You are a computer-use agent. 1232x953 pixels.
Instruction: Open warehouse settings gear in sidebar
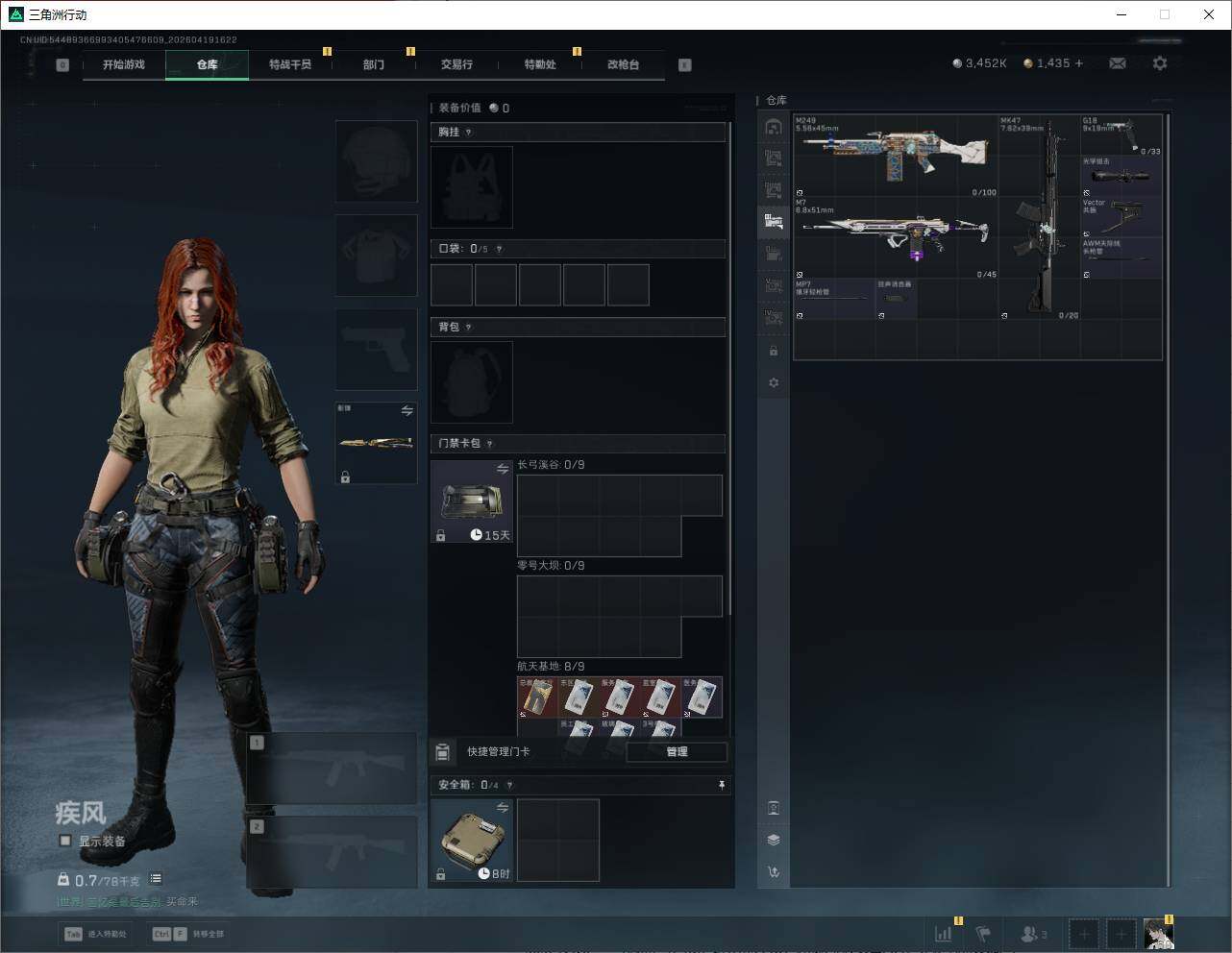[x=774, y=382]
